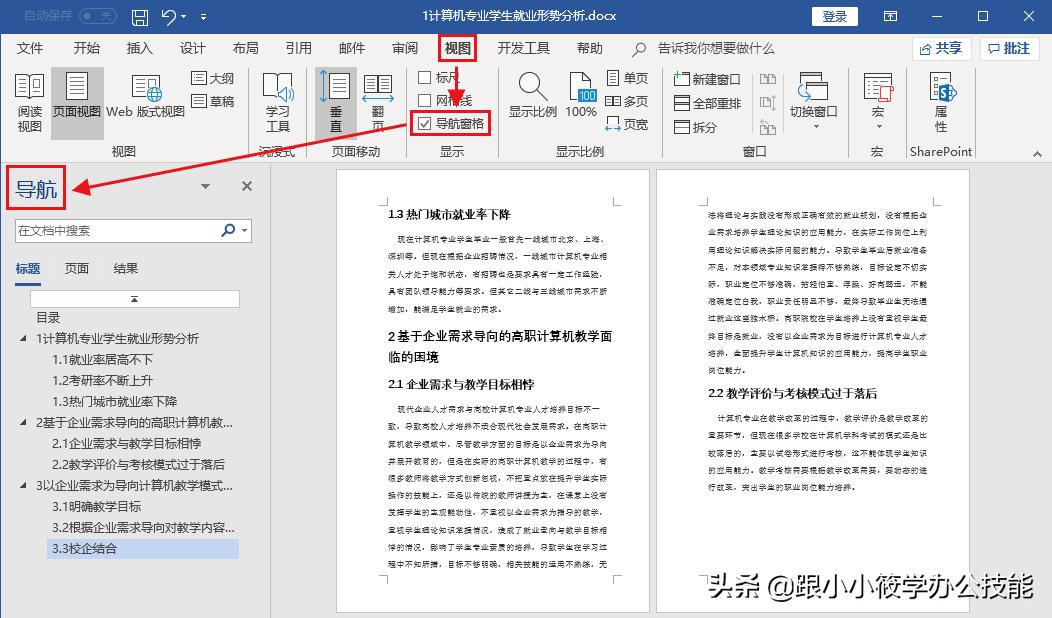Enable the 标尺 ruler checkbox
This screenshot has width=1052, height=618.
click(x=422, y=77)
